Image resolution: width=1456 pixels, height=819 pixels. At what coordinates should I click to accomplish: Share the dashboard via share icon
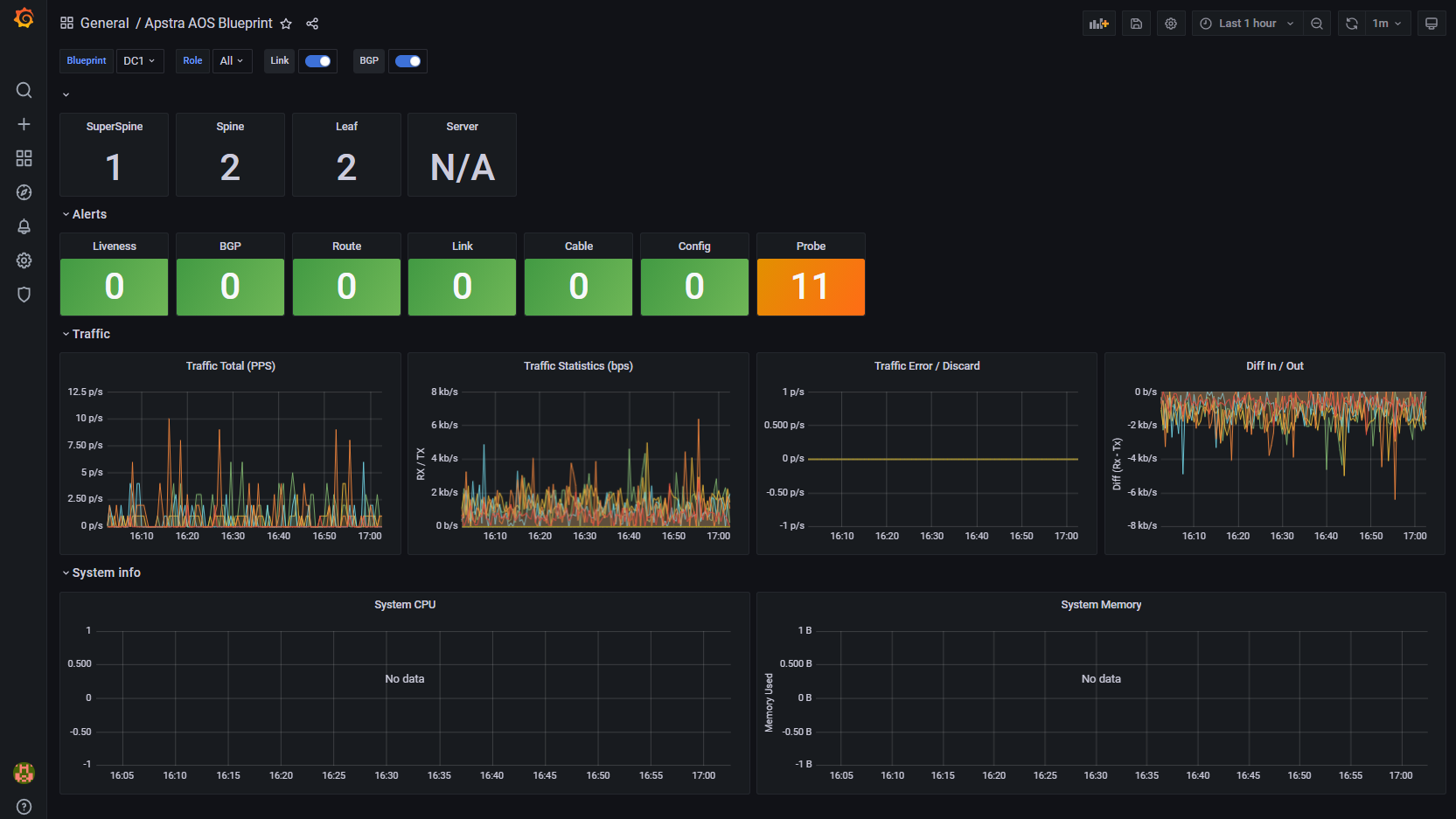[312, 24]
